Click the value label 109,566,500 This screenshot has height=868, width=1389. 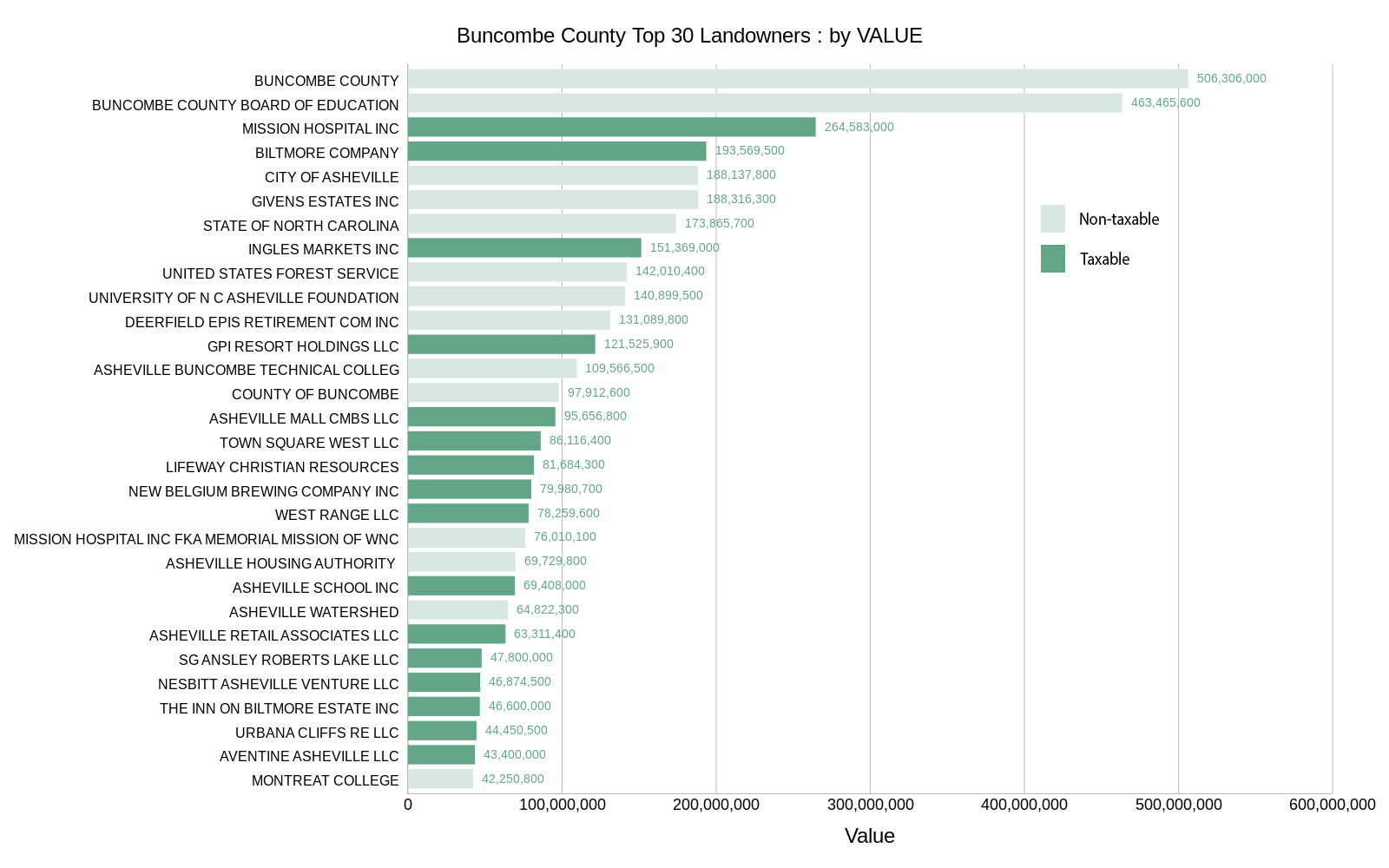point(619,368)
